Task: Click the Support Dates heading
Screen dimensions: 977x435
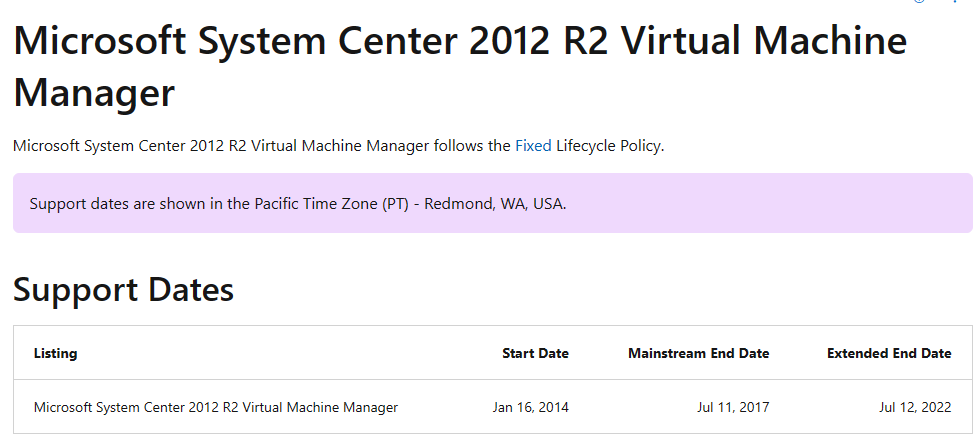Action: coord(123,289)
